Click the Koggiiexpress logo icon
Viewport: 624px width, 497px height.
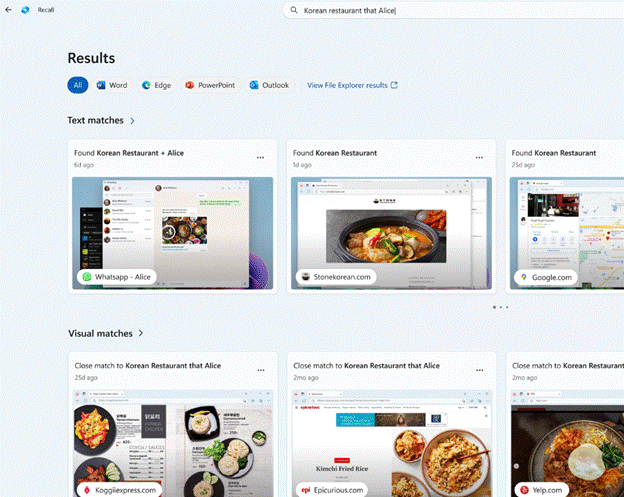[x=87, y=490]
